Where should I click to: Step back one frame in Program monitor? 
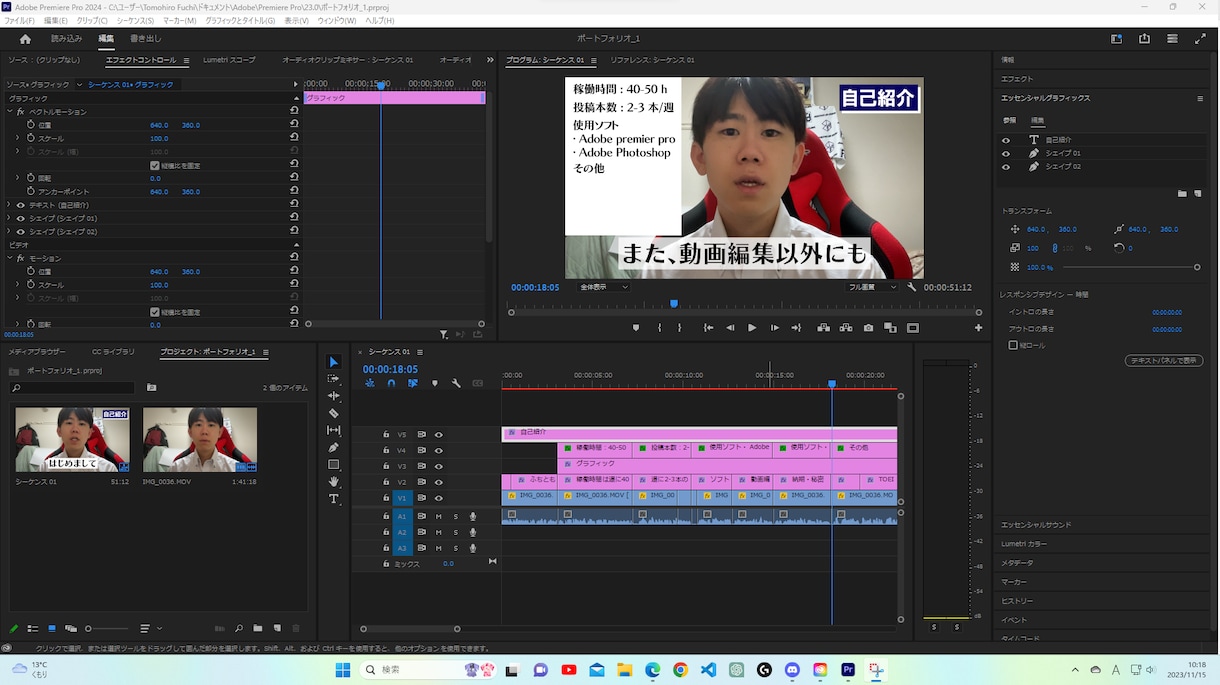(730, 328)
